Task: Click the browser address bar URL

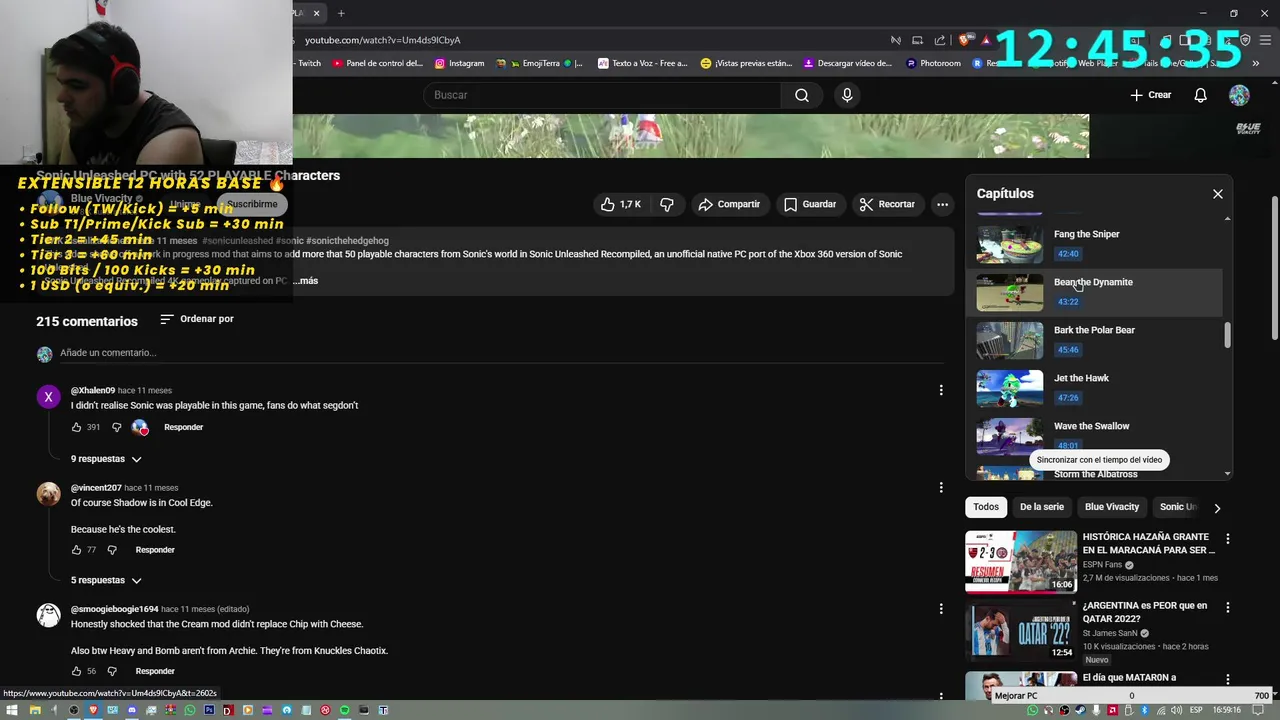Action: 382,40
